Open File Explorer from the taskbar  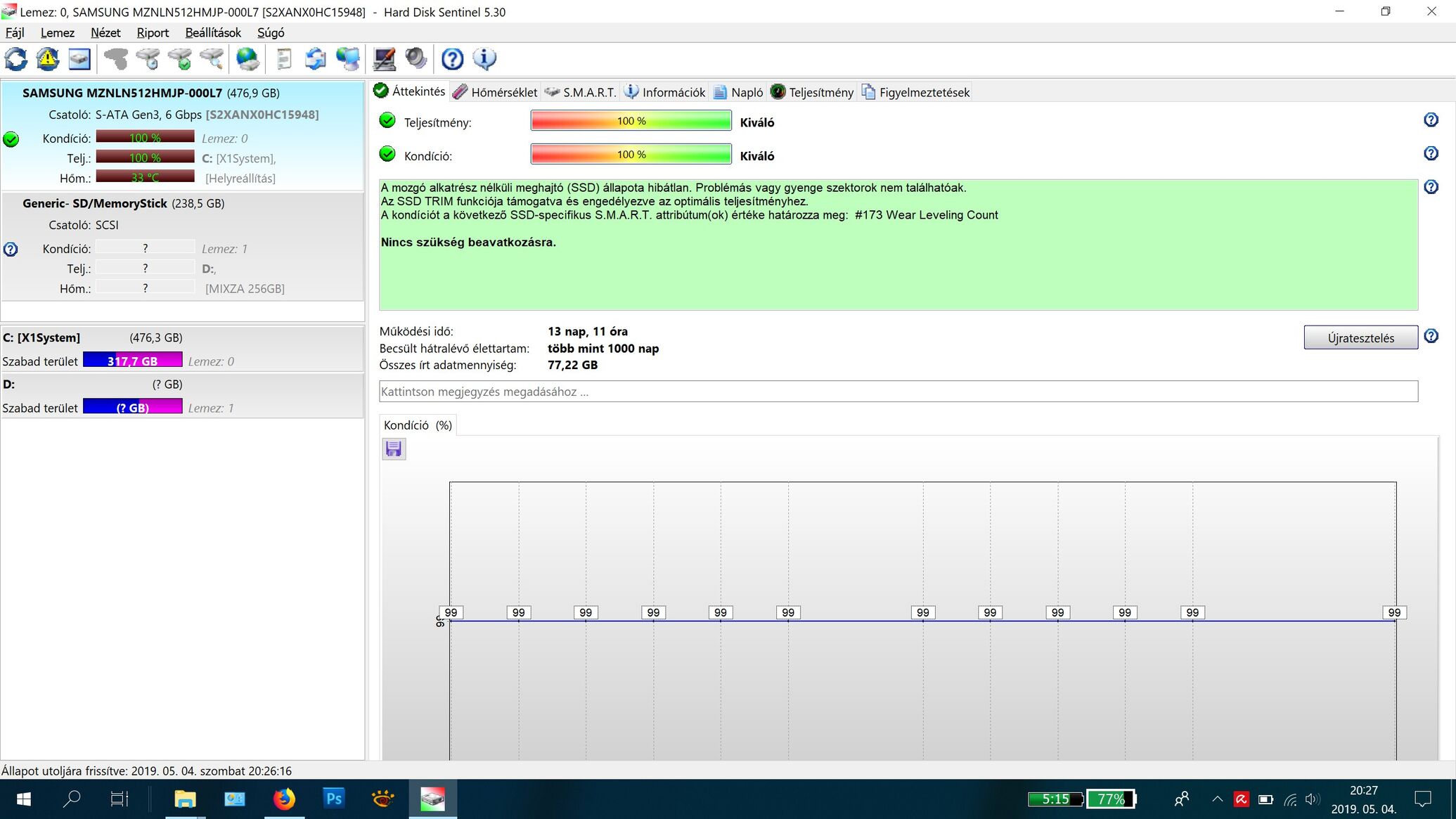[185, 799]
